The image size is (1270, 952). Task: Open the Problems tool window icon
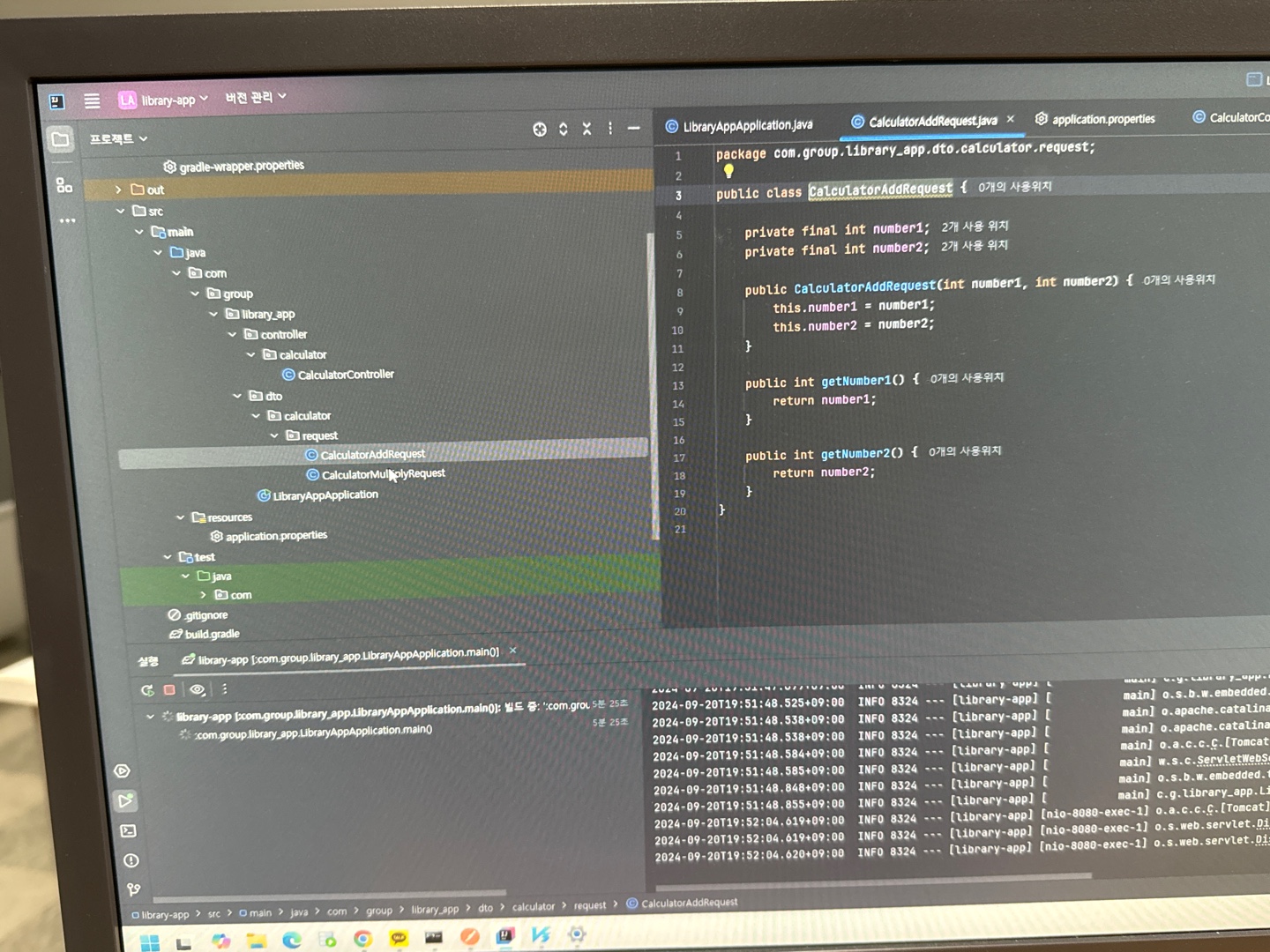[131, 860]
